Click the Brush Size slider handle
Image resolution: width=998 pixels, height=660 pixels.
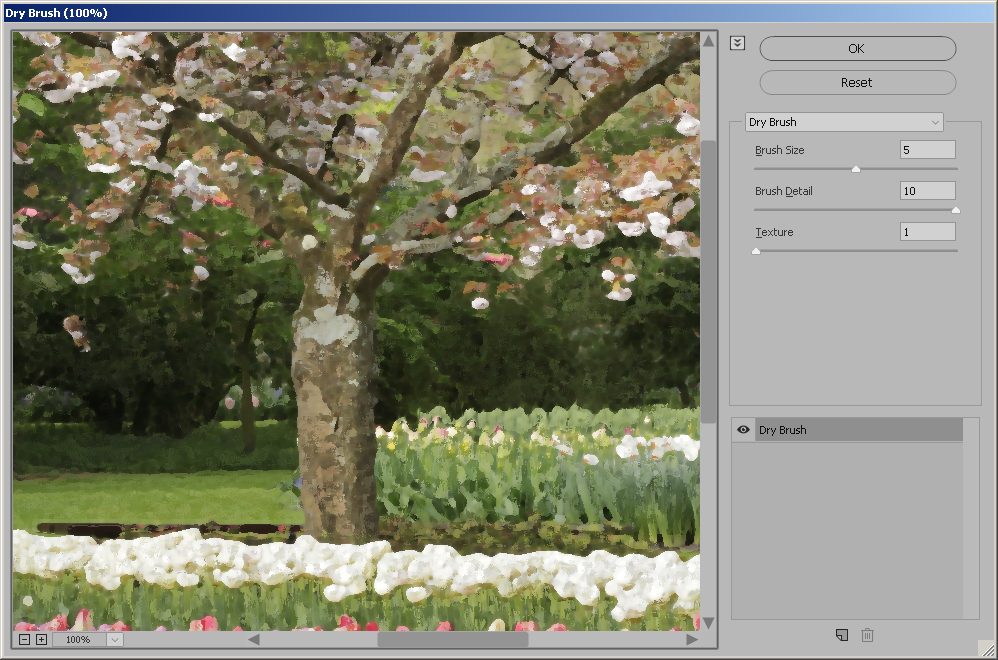pos(855,169)
